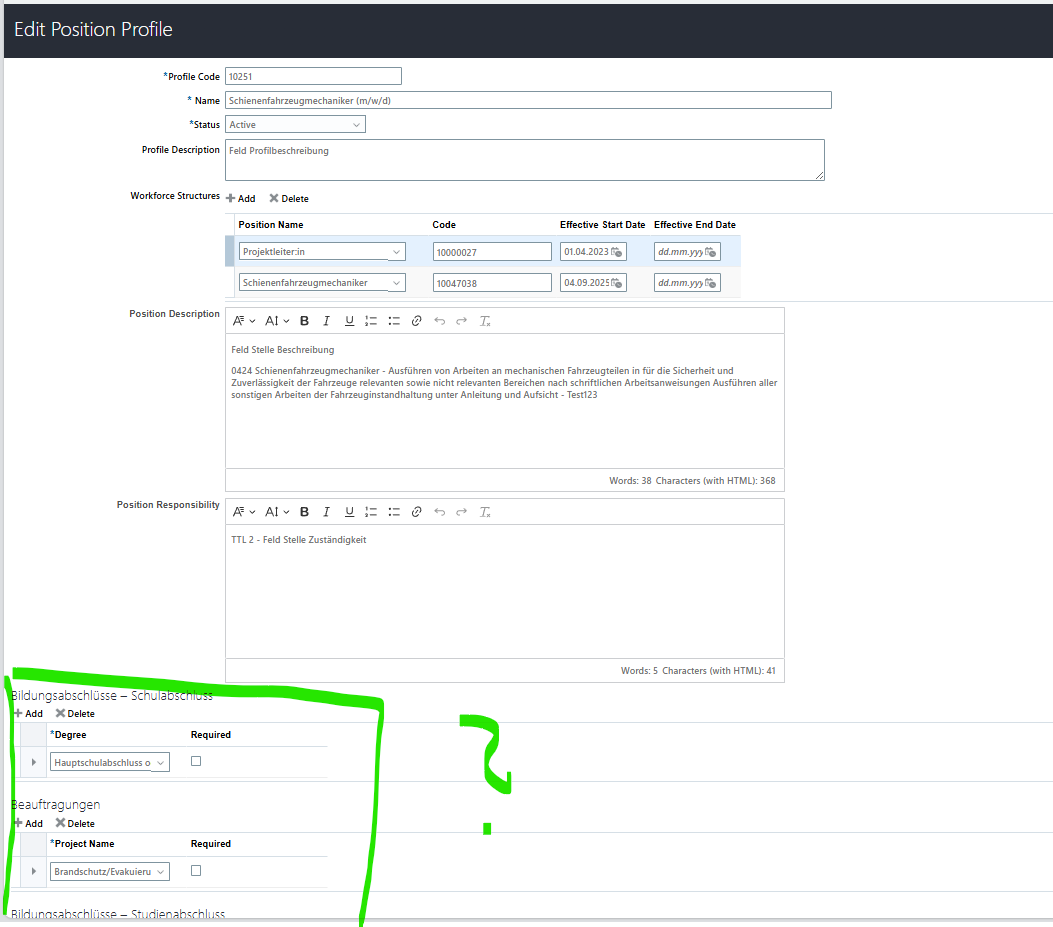The image size is (1053, 927).
Task: Expand the Hauptschulabschluss degree row
Action: (x=34, y=762)
